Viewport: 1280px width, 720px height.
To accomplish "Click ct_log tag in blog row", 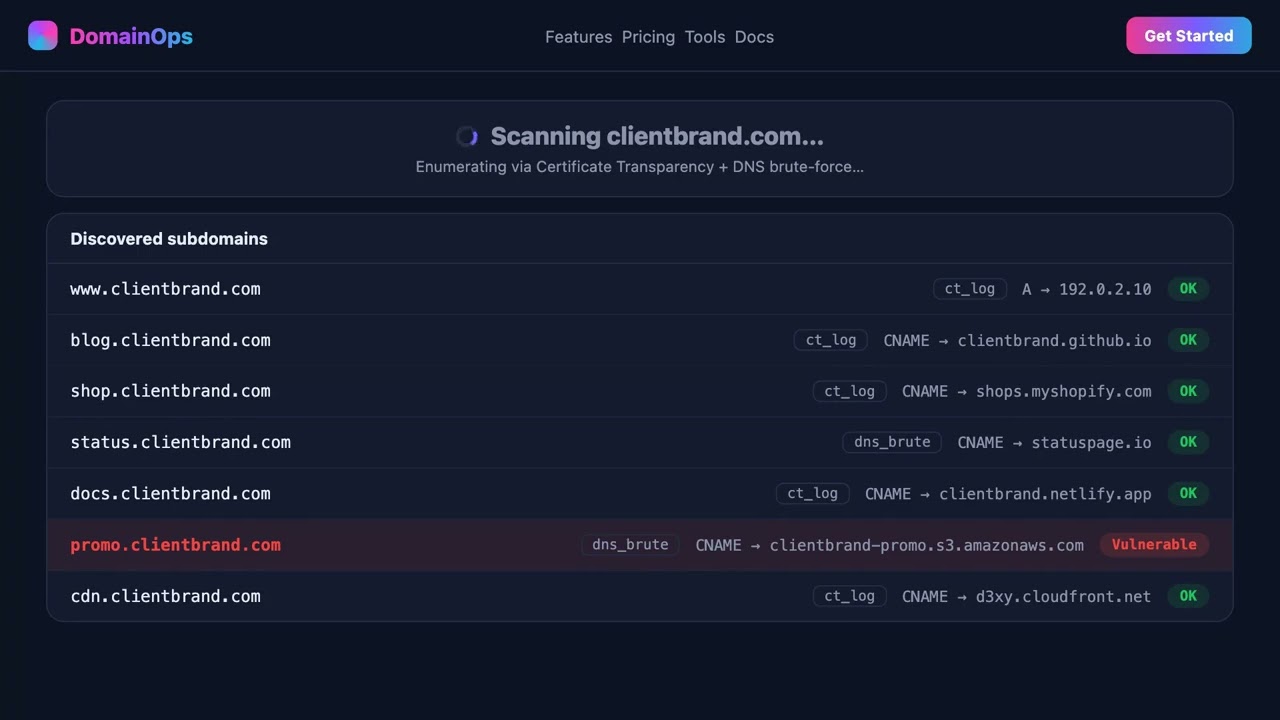I will pyautogui.click(x=831, y=340).
